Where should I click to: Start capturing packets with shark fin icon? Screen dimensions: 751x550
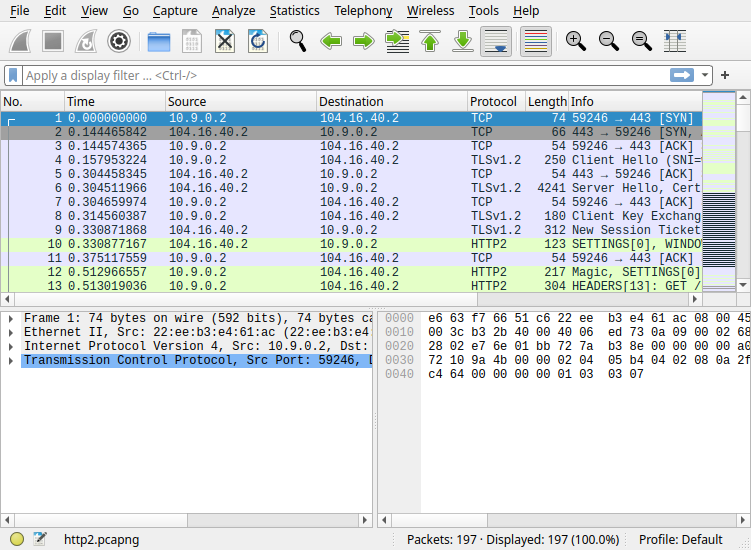coord(20,41)
